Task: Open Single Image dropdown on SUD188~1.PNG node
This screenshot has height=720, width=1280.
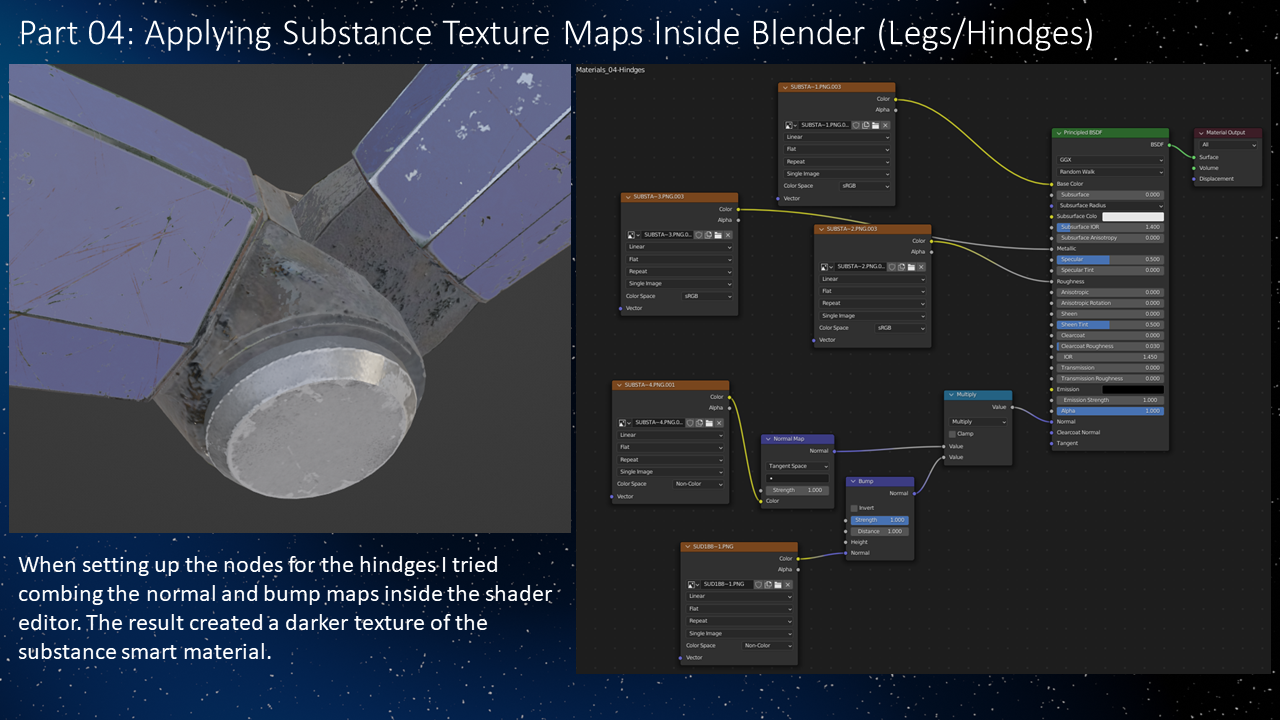Action: point(740,634)
